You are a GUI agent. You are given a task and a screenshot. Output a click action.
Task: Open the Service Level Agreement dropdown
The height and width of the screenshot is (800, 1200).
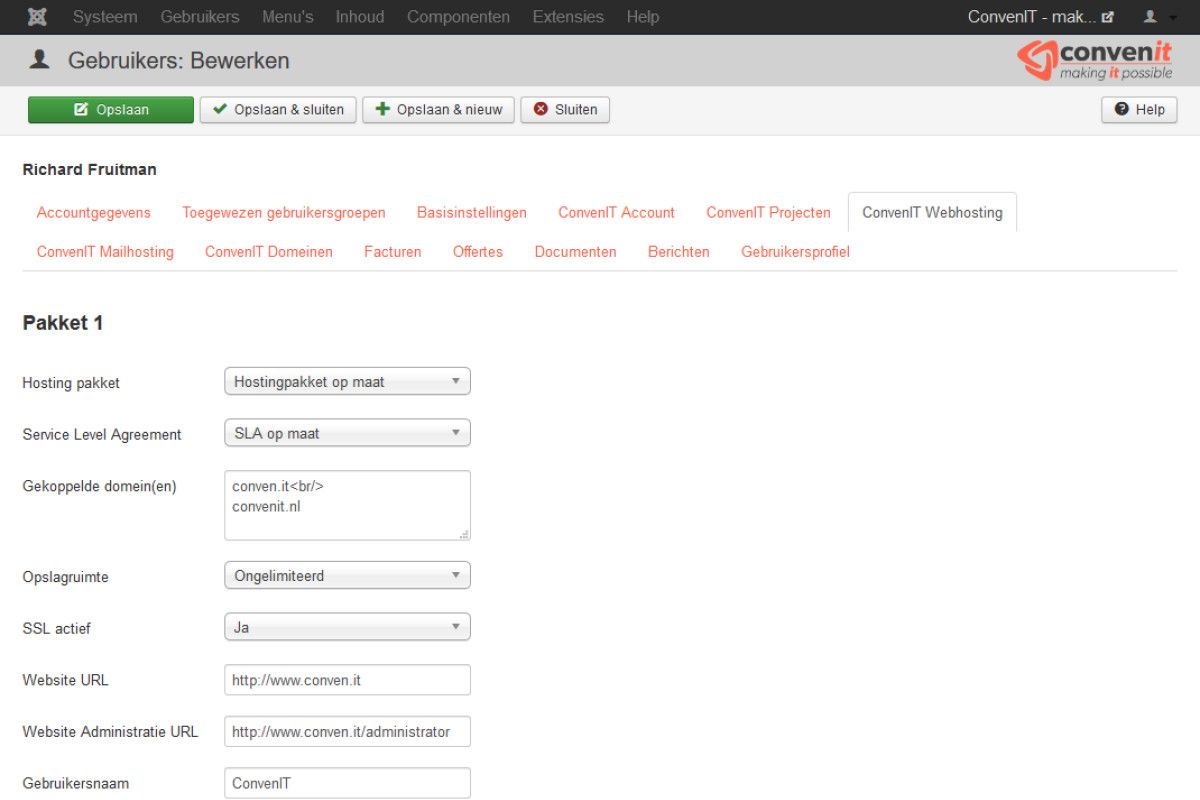[x=347, y=433]
